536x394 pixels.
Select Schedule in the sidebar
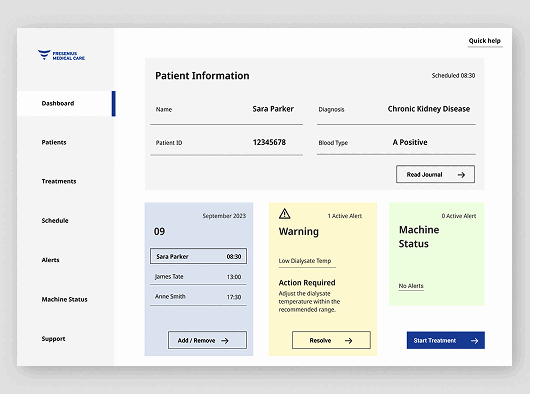point(55,221)
